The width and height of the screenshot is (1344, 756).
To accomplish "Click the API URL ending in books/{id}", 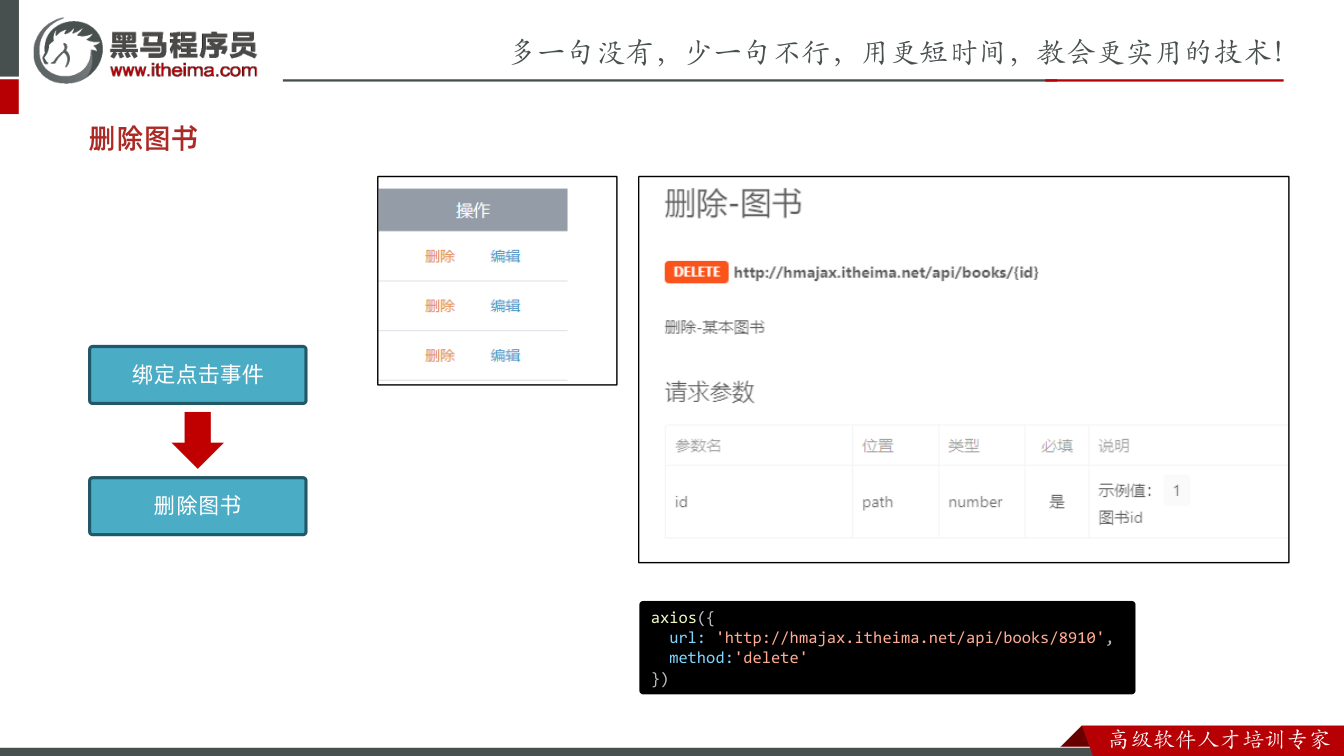I will (886, 272).
